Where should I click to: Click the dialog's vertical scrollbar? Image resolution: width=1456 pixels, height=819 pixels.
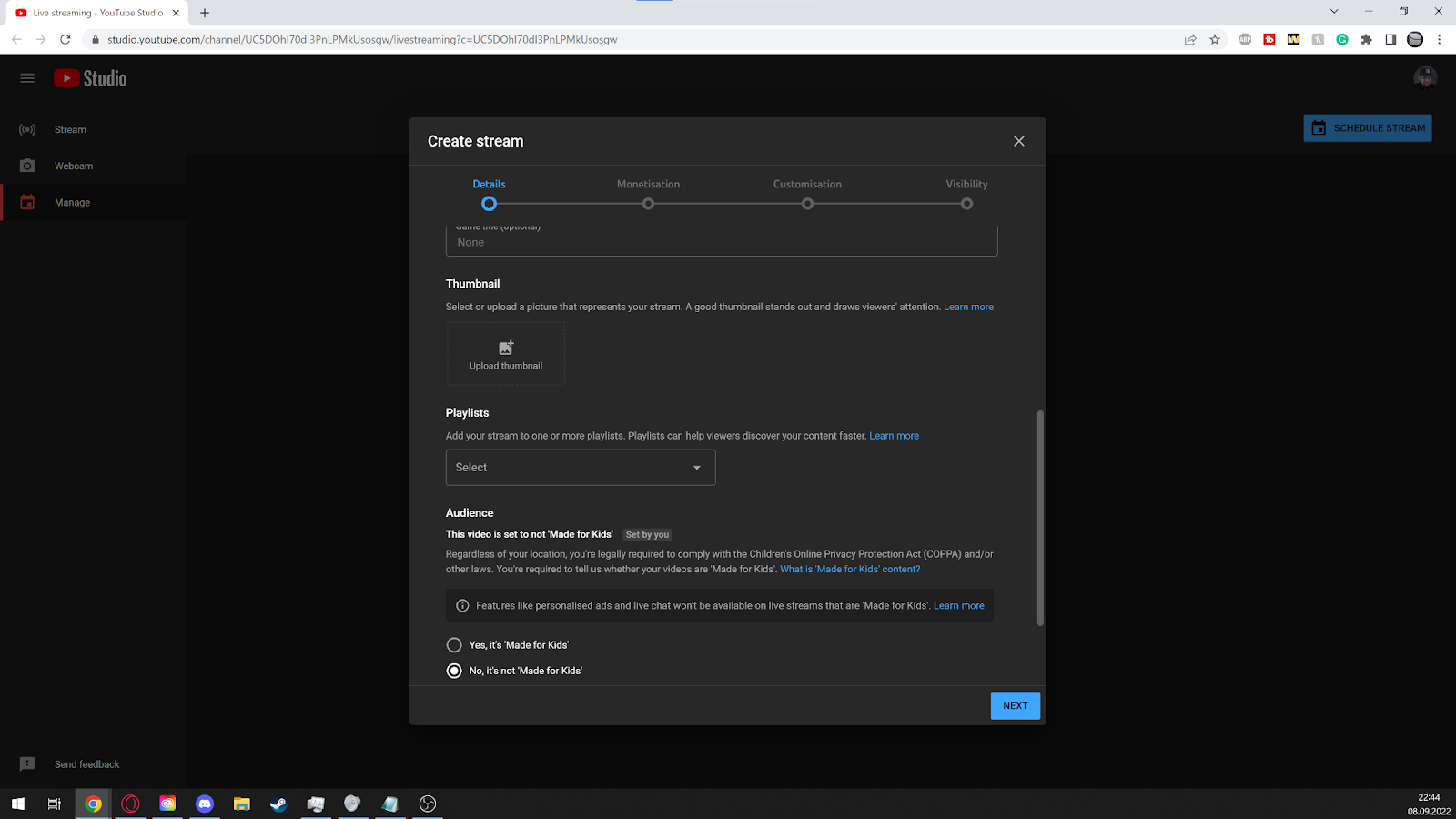[x=1040, y=517]
